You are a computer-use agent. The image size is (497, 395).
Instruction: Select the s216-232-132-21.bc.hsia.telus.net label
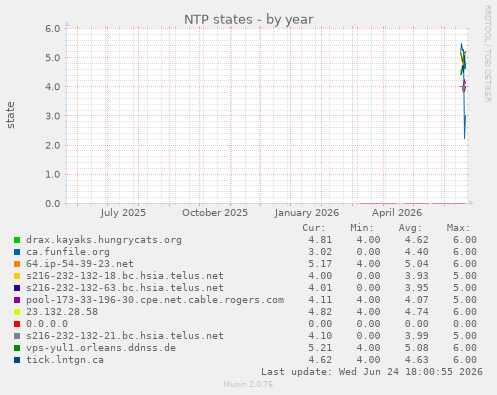(125, 336)
